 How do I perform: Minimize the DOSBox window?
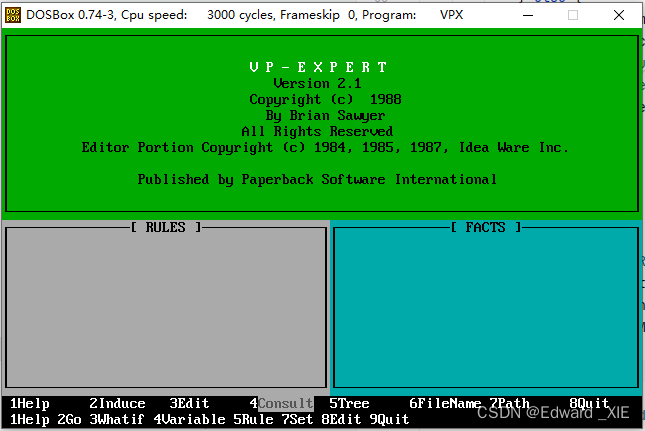528,15
